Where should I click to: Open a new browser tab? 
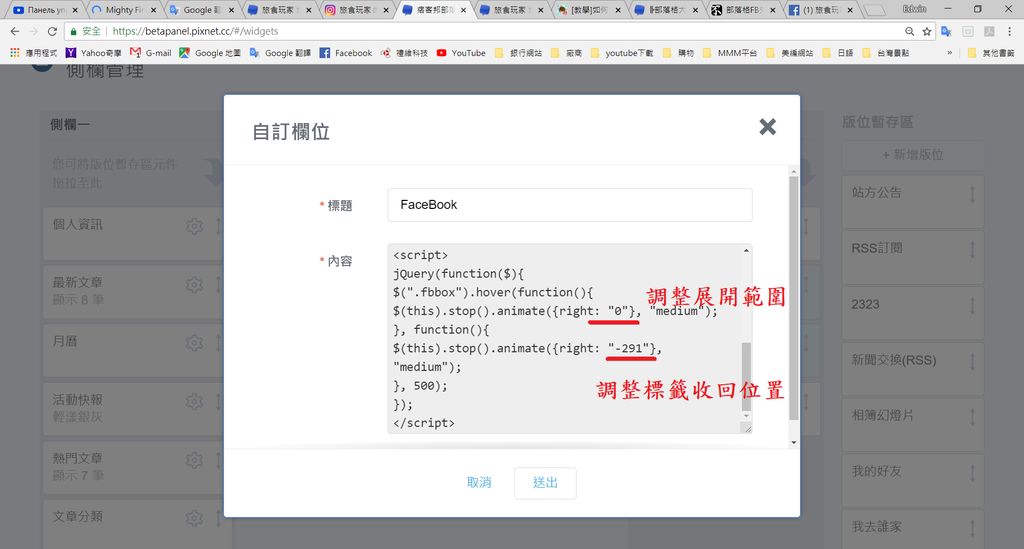[x=874, y=10]
